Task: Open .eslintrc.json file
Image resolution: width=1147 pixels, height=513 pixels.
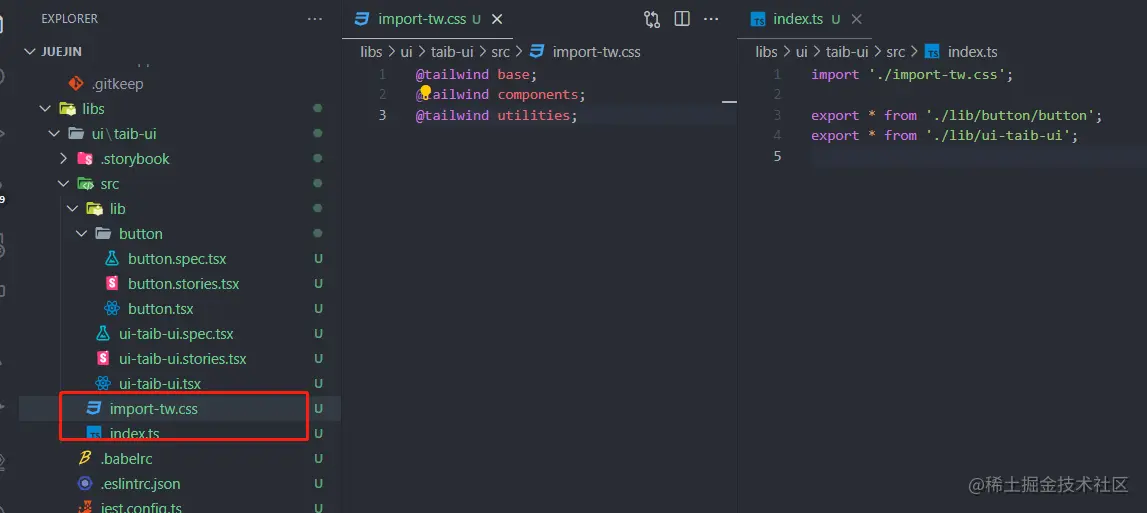Action: [x=140, y=484]
